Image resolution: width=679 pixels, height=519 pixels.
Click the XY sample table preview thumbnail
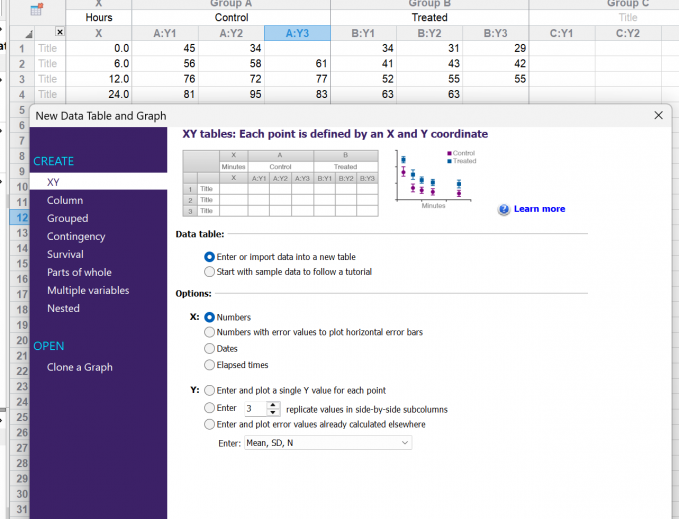click(x=281, y=183)
